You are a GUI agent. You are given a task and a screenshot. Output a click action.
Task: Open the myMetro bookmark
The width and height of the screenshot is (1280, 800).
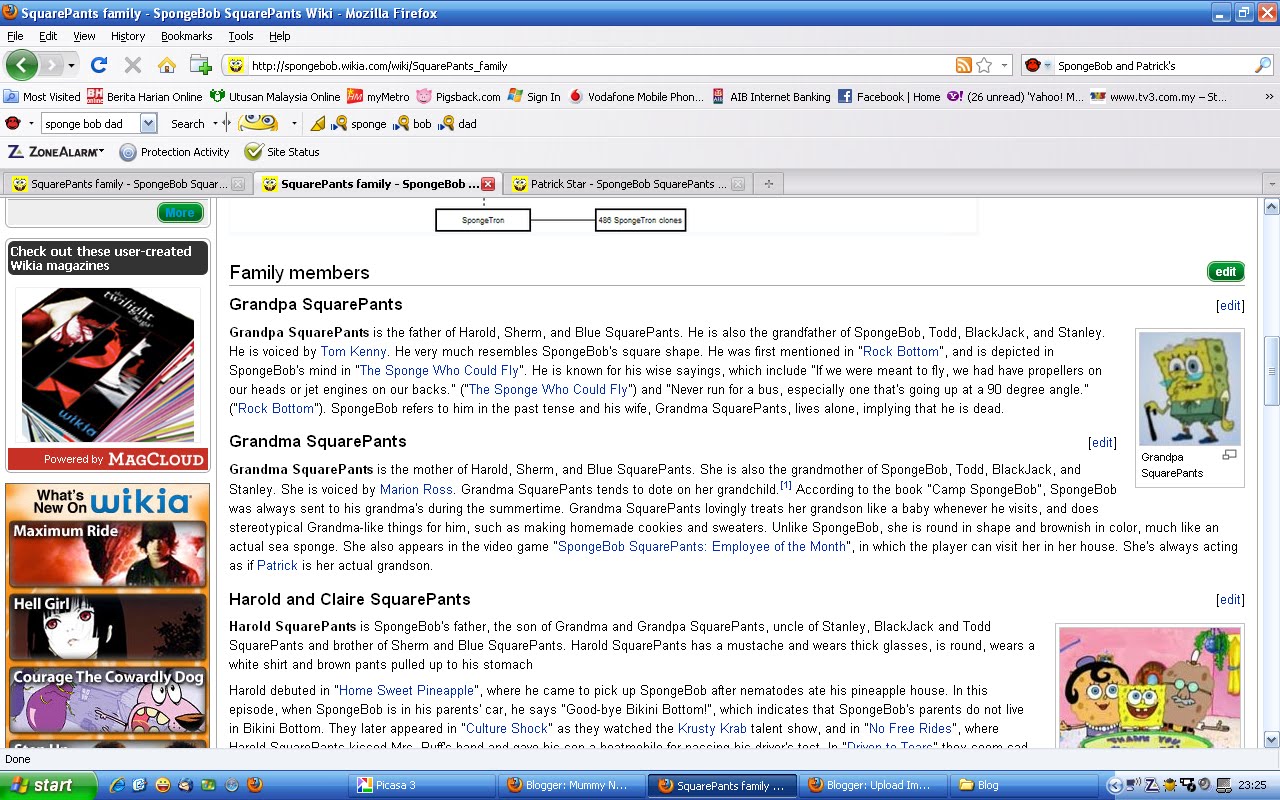pos(378,97)
